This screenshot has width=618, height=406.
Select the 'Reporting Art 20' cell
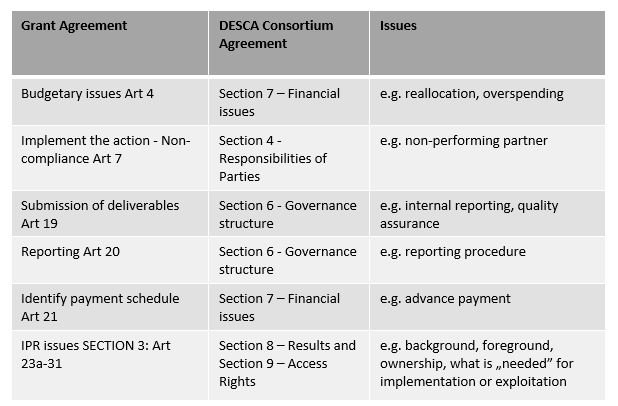click(70, 252)
